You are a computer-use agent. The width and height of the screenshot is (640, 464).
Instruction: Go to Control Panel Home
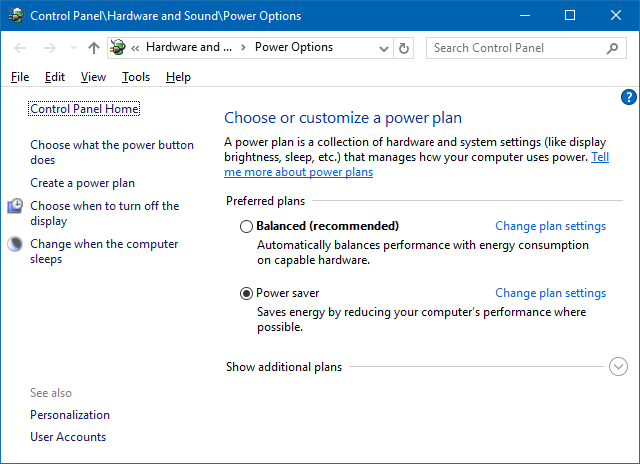click(x=85, y=108)
